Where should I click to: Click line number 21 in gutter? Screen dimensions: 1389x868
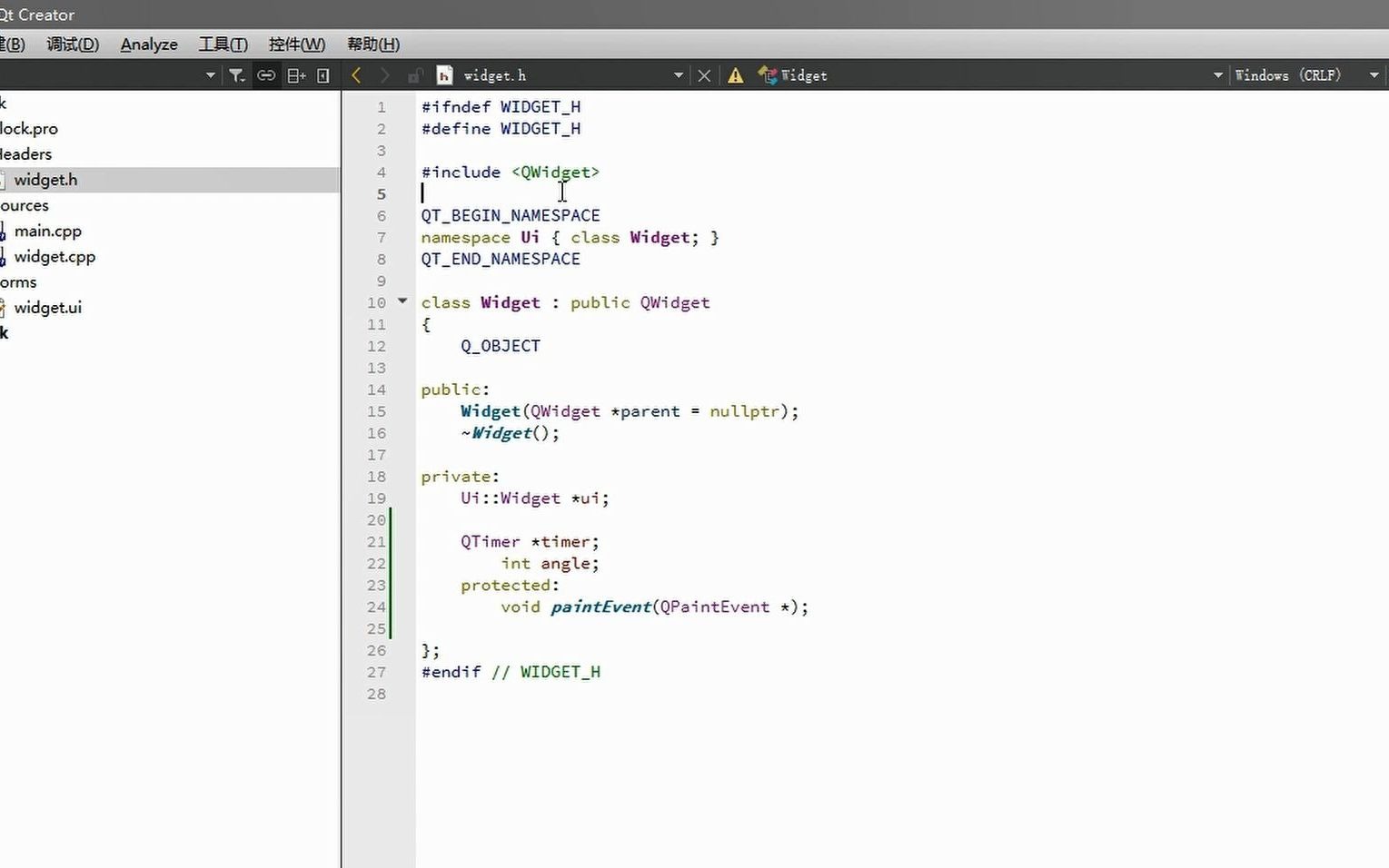(376, 542)
